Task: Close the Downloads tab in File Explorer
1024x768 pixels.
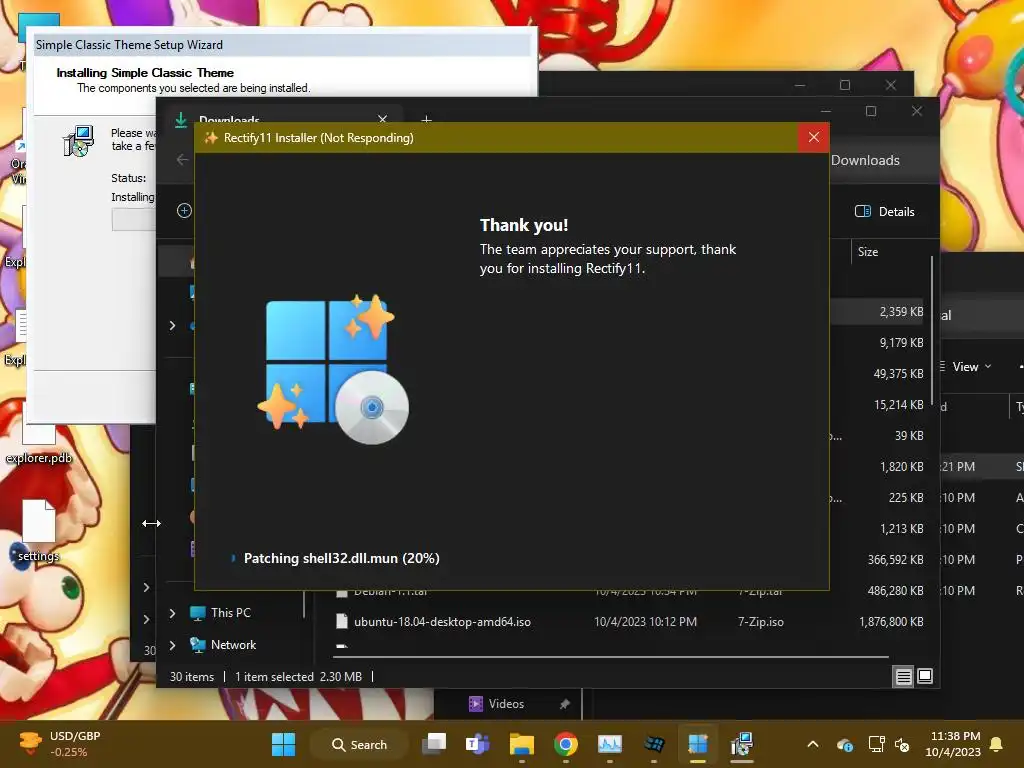Action: click(x=383, y=120)
